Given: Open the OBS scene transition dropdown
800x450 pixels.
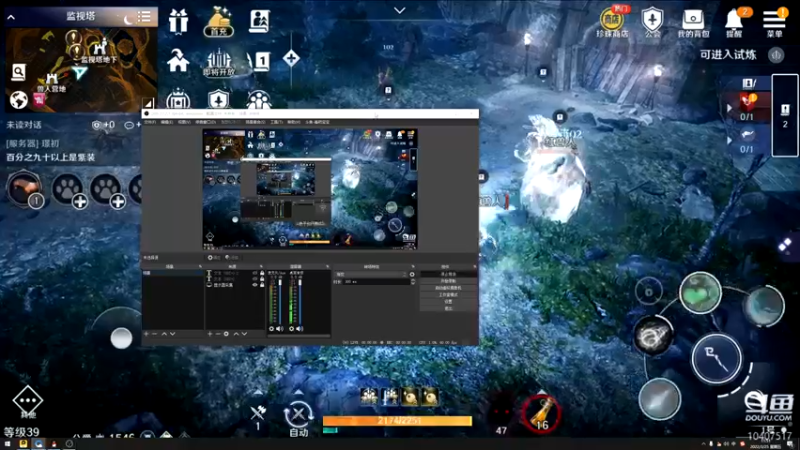Looking at the screenshot, I should (370, 274).
